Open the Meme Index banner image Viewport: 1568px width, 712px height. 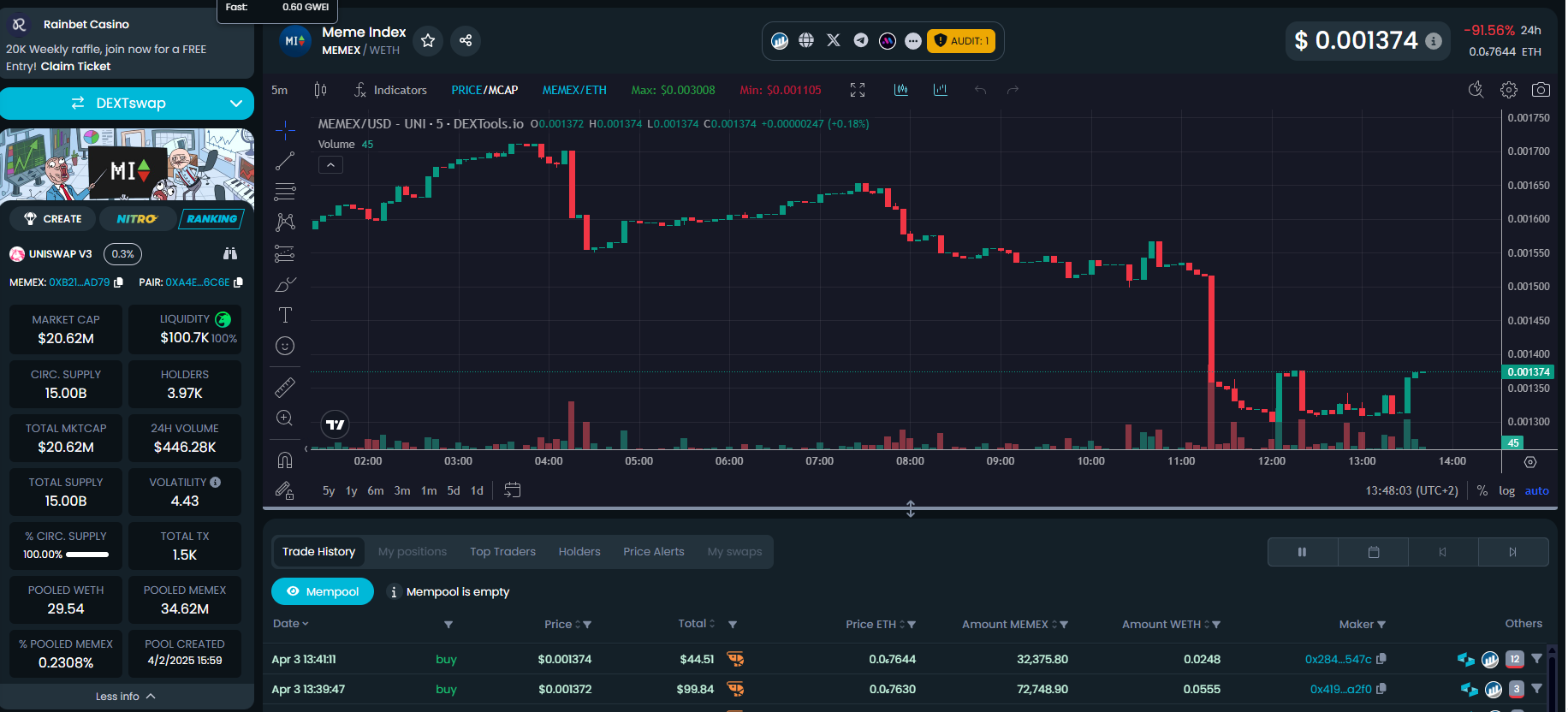(128, 165)
